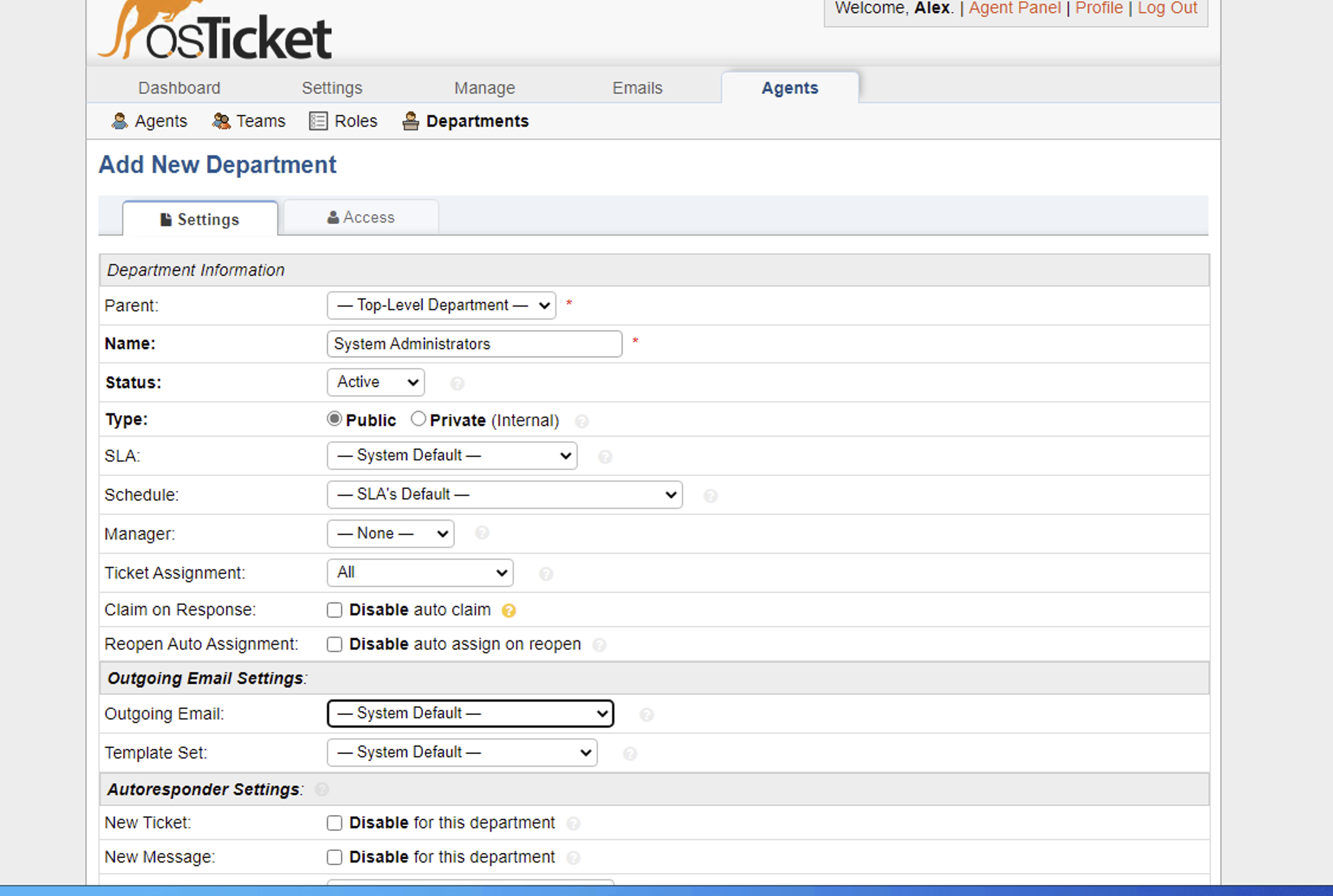The image size is (1333, 896).
Task: Click the Agents person icon in submenu
Action: click(120, 121)
